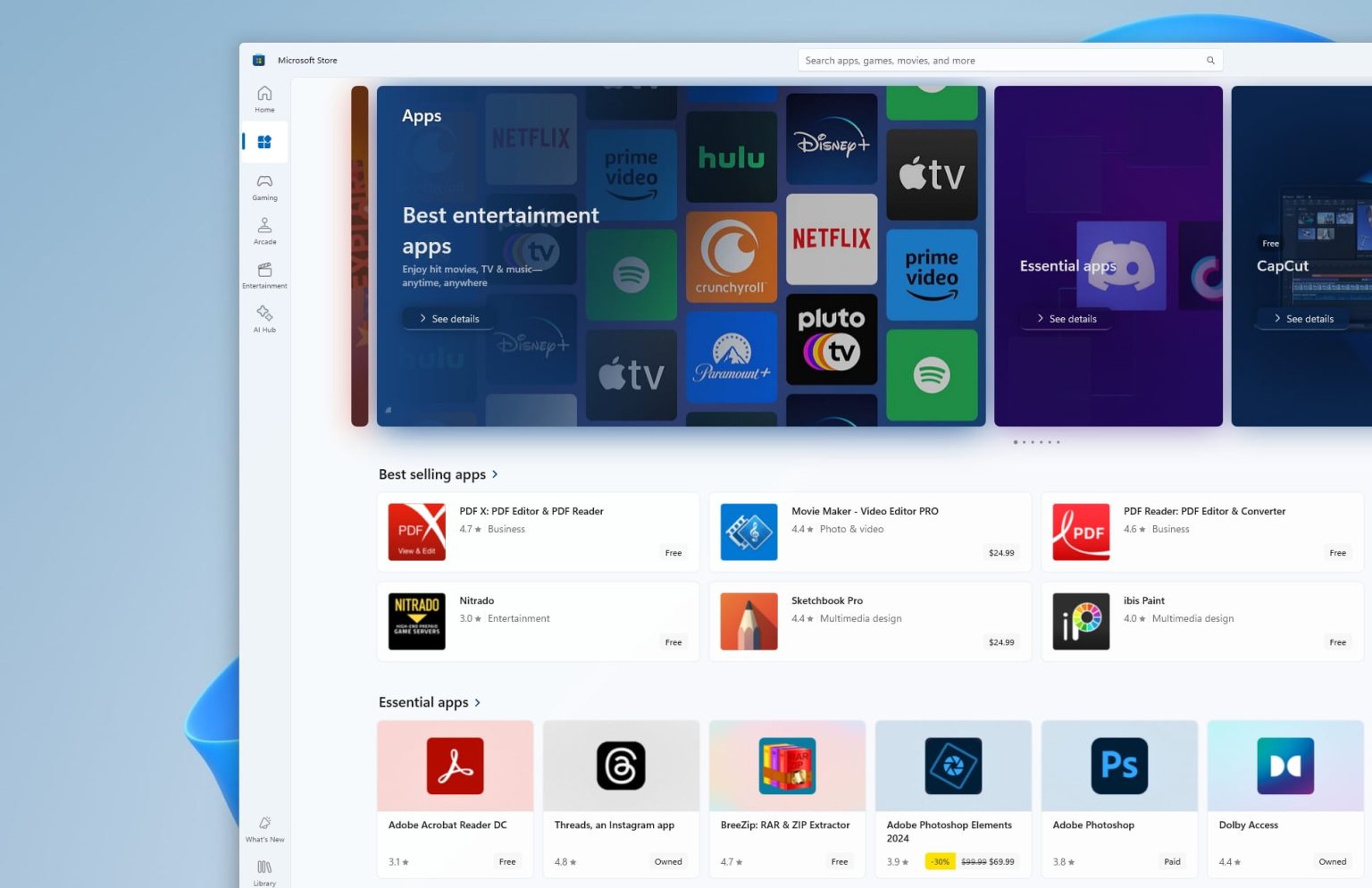This screenshot has height=888, width=1372.
Task: Go to the Arcade section
Action: pyautogui.click(x=264, y=230)
